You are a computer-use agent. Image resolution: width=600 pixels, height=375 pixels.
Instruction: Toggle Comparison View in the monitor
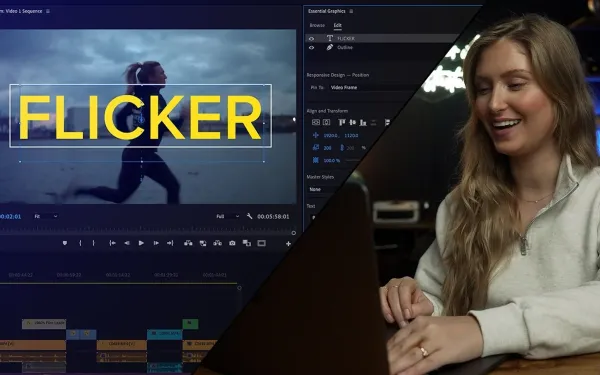[x=247, y=243]
